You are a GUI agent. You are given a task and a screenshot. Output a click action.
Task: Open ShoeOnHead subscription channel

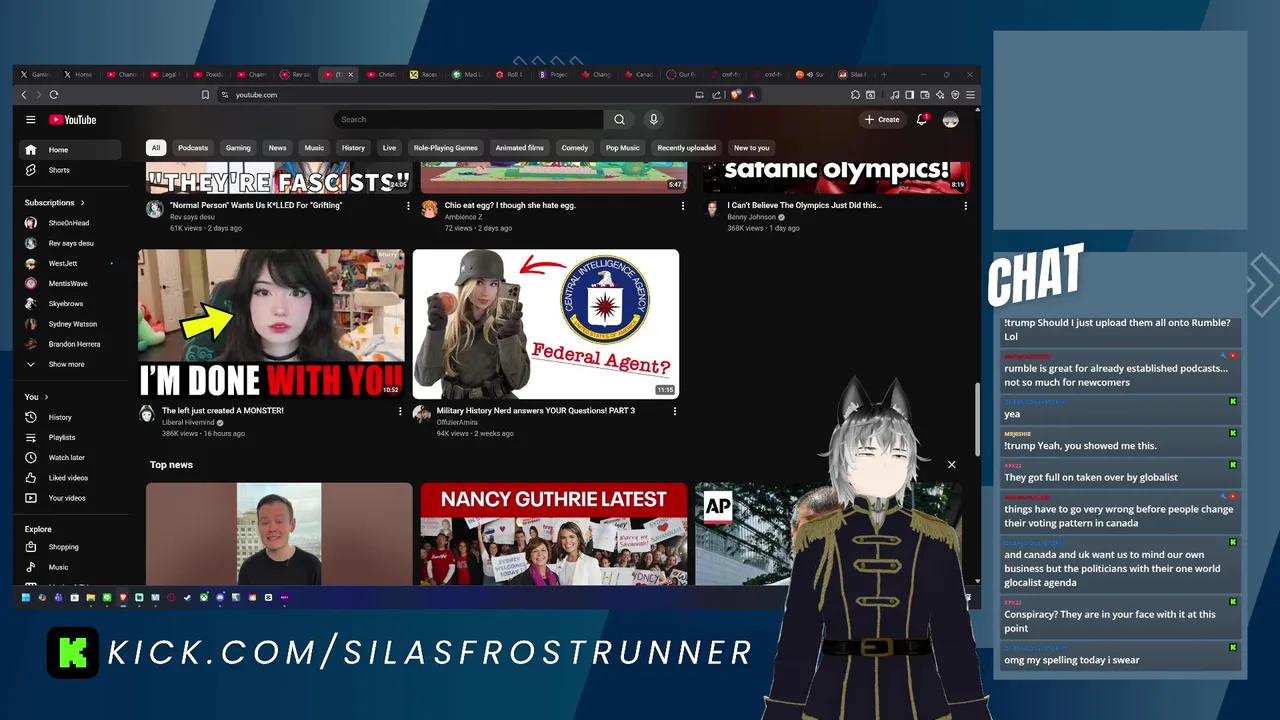click(x=69, y=223)
